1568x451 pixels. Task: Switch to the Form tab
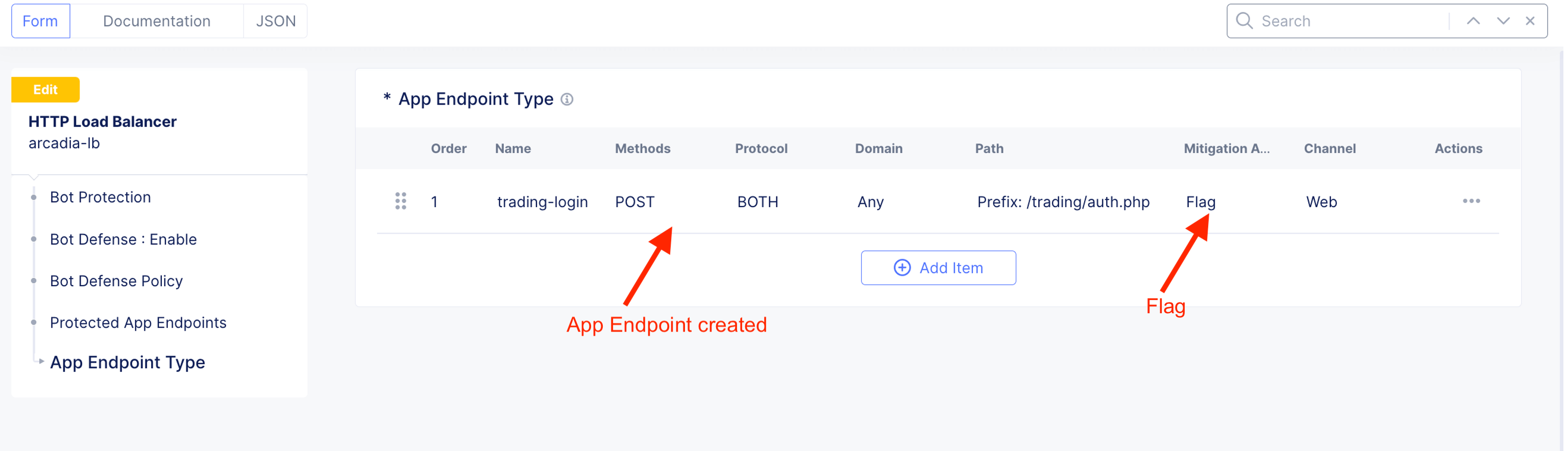point(40,21)
